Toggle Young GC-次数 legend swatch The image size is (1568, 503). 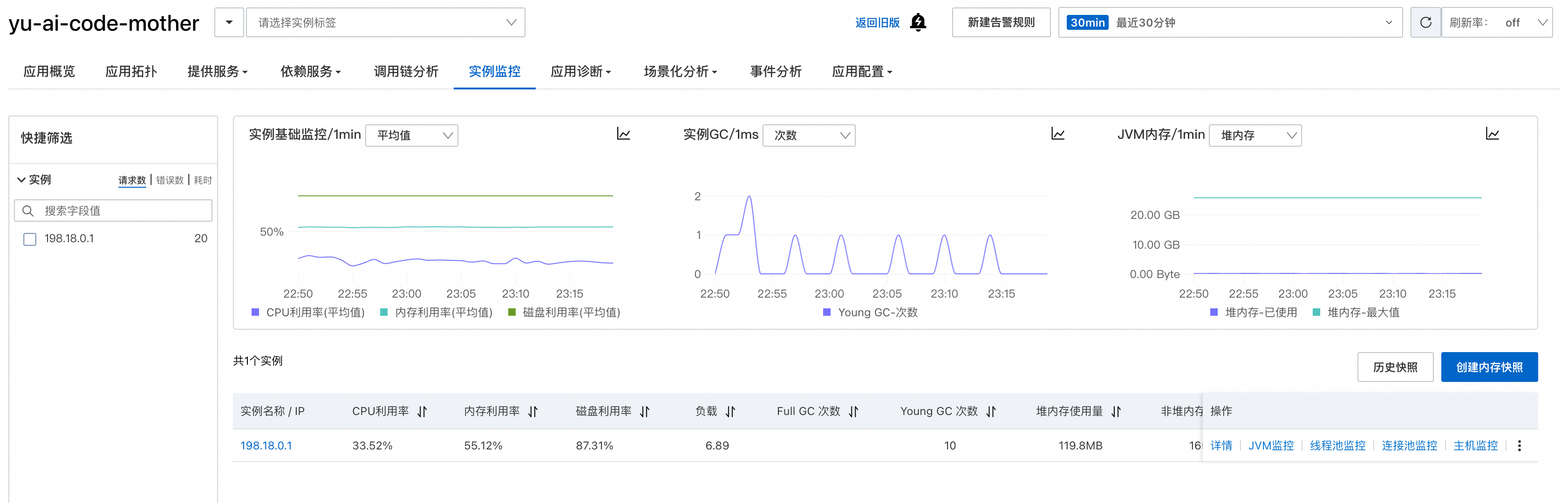(826, 312)
